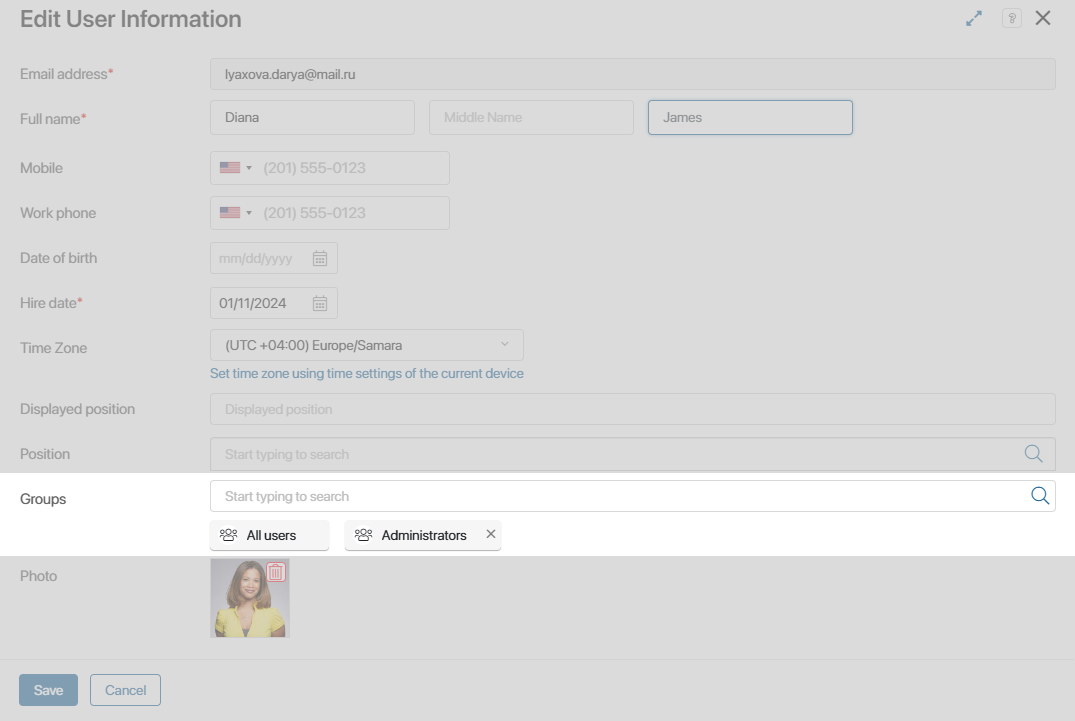Open the help question mark icon
This screenshot has width=1075, height=721.
(x=1012, y=19)
